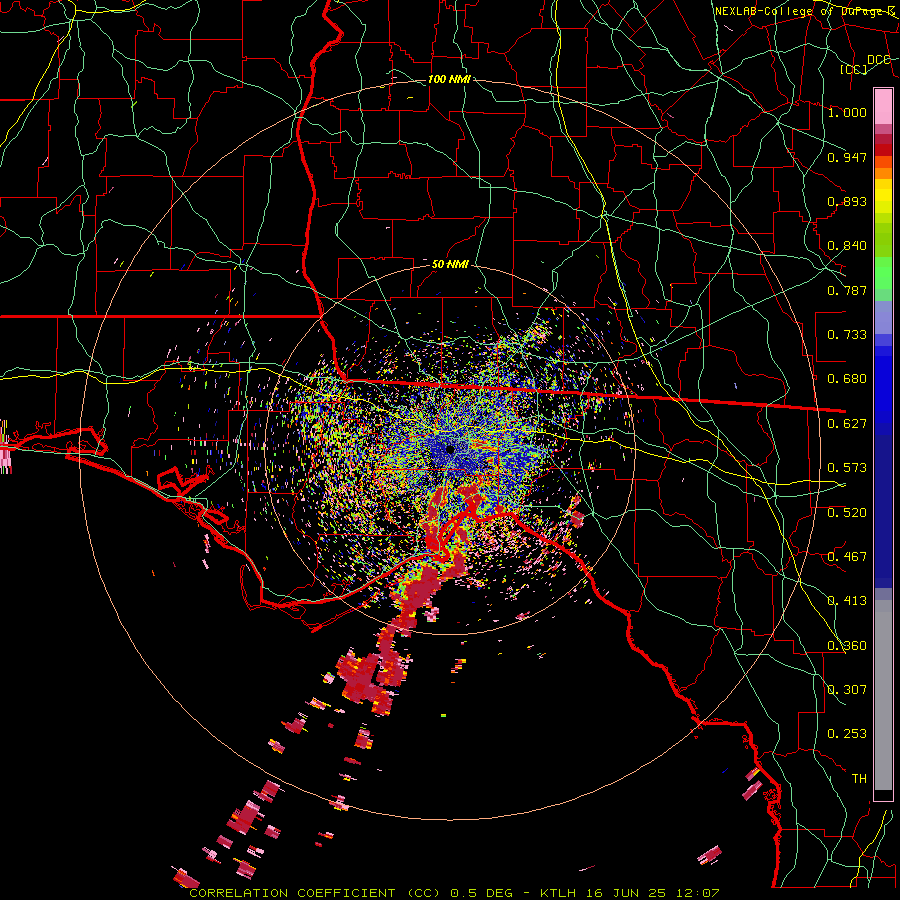Viewport: 900px width, 900px height.
Task: Select the 0.467 color scale value
Action: (847, 557)
